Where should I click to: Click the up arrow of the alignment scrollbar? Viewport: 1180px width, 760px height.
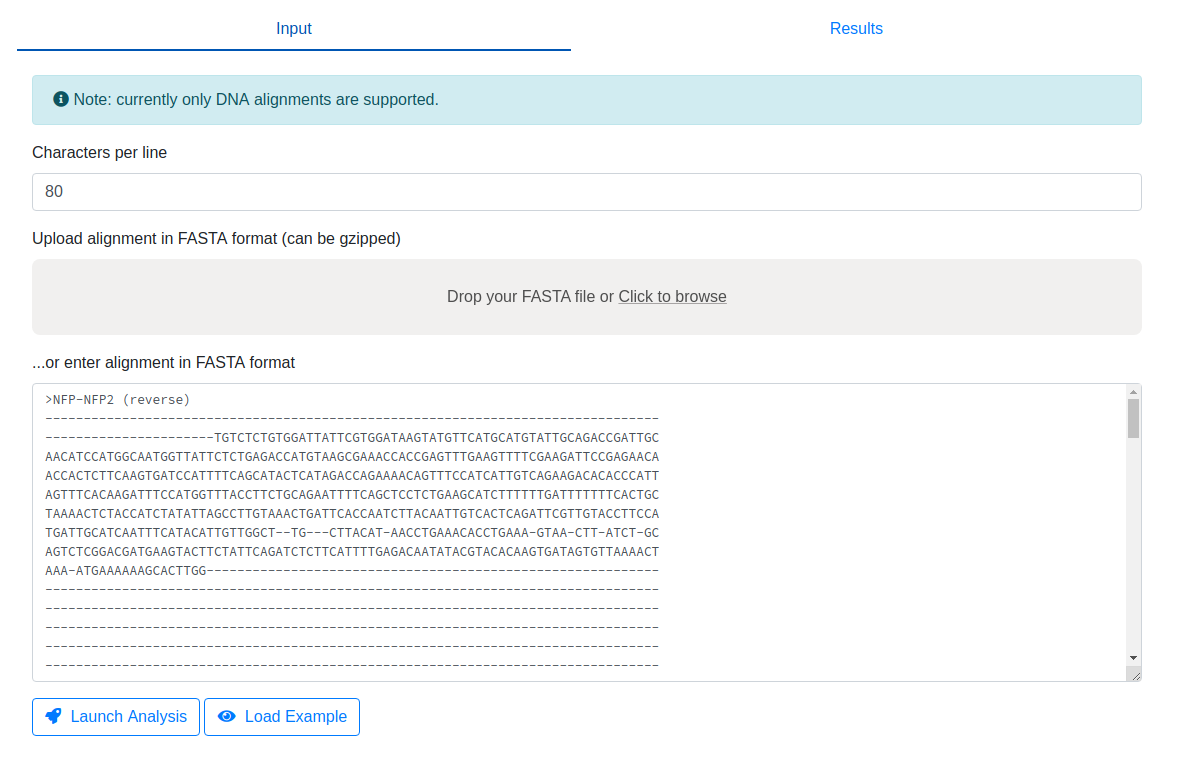pyautogui.click(x=1133, y=391)
